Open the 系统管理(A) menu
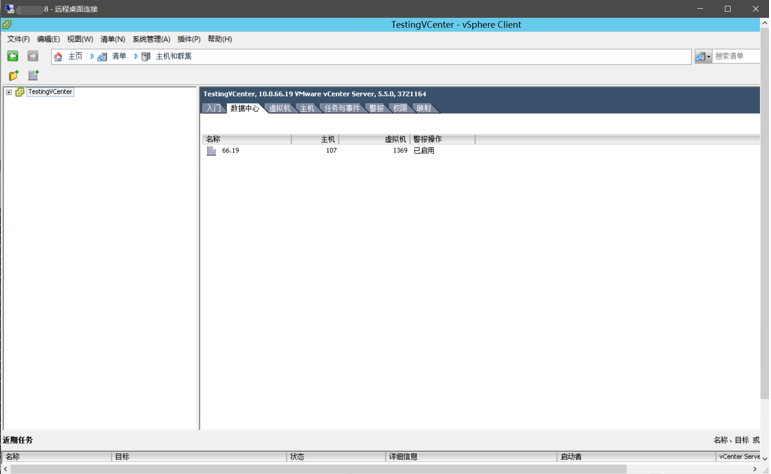The image size is (771, 474). tap(151, 39)
